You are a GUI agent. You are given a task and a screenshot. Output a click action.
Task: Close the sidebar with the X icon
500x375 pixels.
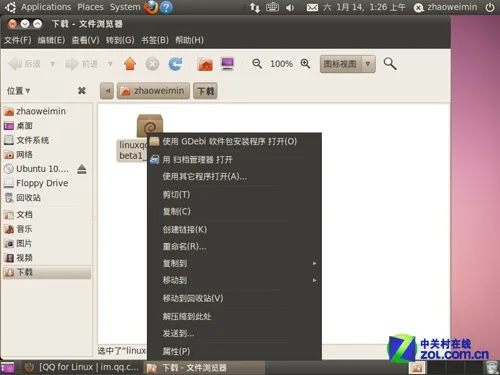click(x=82, y=91)
